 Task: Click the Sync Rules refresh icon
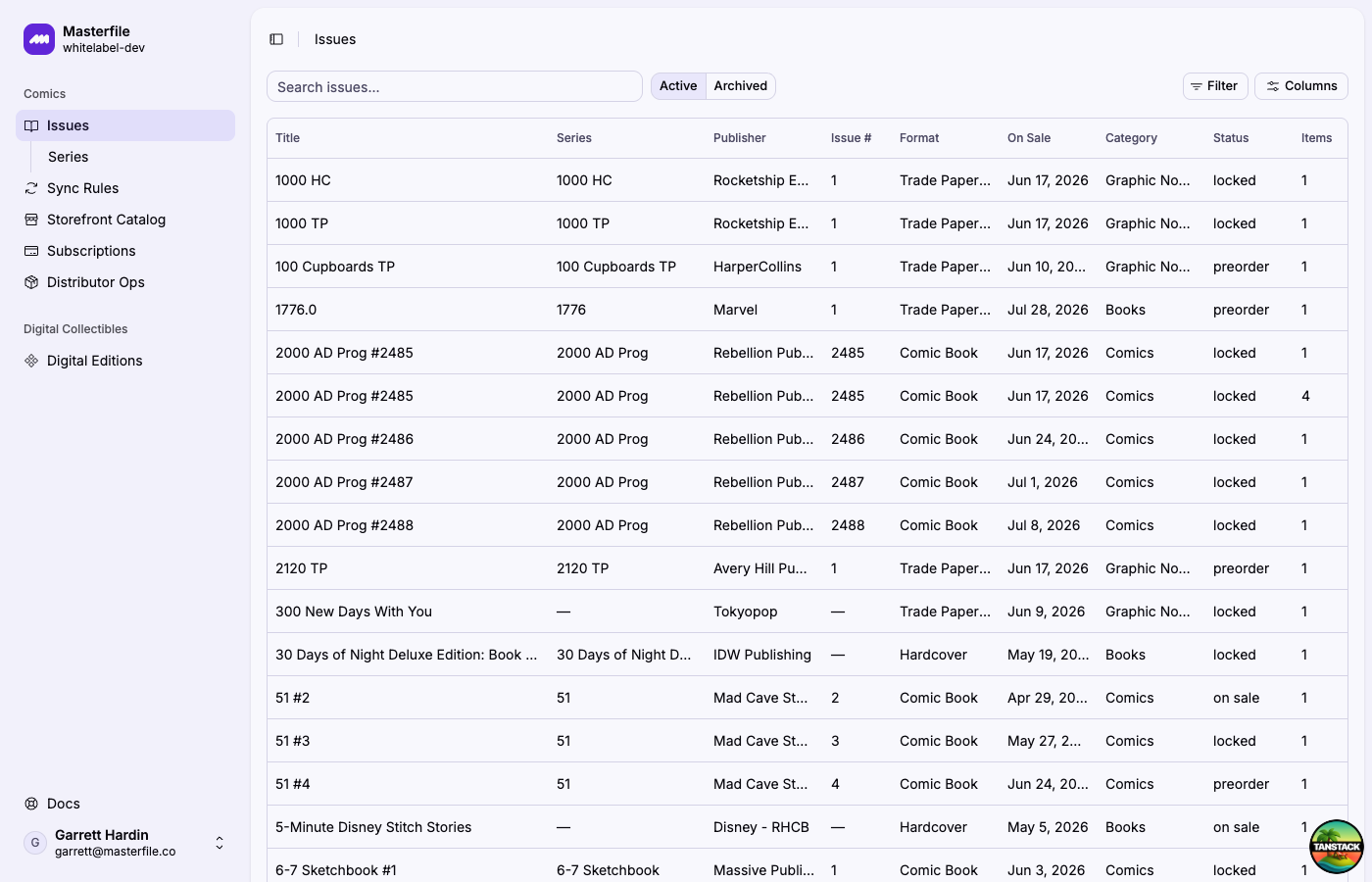(x=31, y=188)
